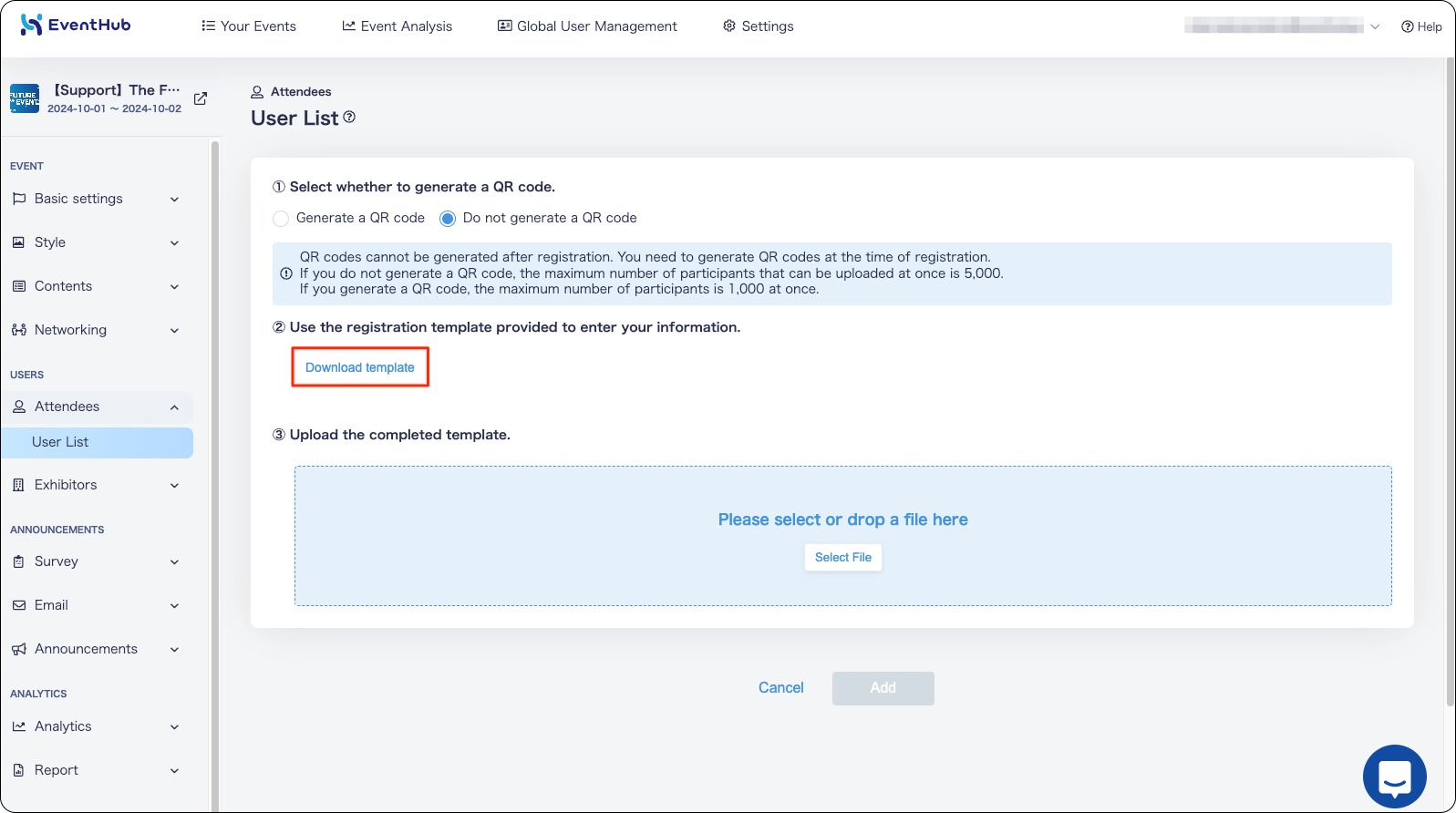Go to Global User Management
Viewport: 1456px width, 813px height.
tap(587, 26)
